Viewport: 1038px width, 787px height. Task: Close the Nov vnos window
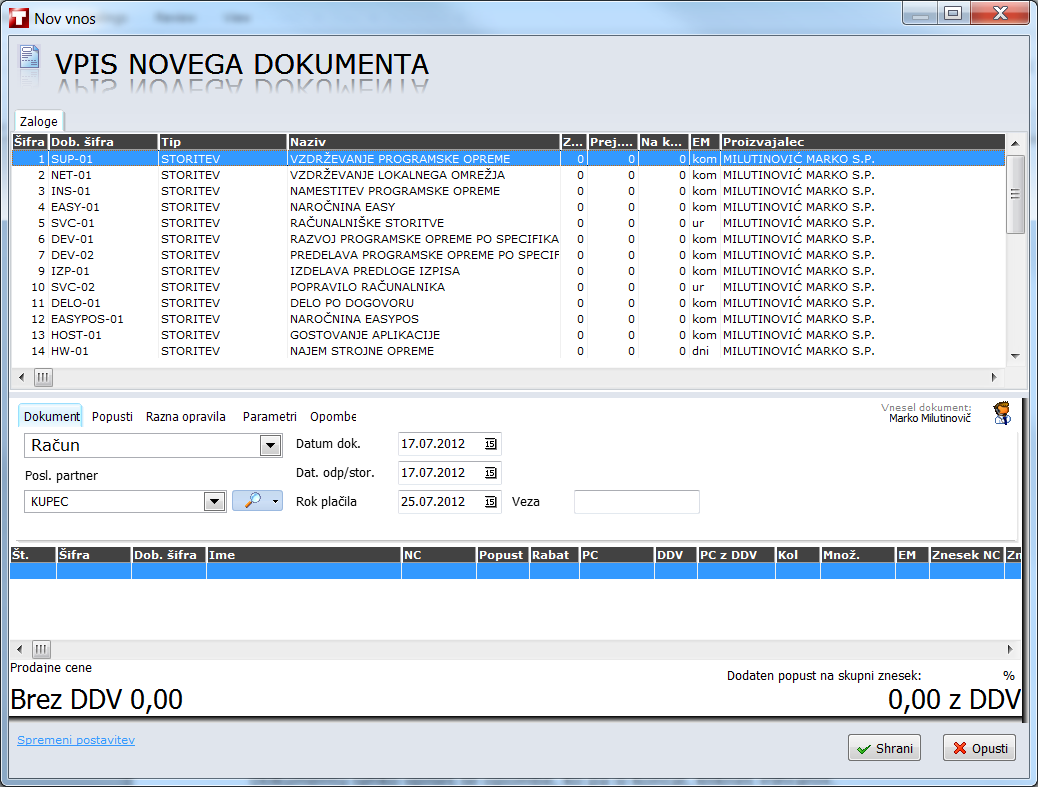point(1000,13)
